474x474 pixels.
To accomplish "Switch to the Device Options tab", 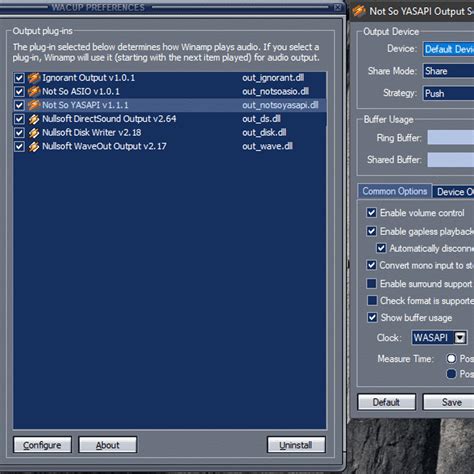I will (454, 192).
